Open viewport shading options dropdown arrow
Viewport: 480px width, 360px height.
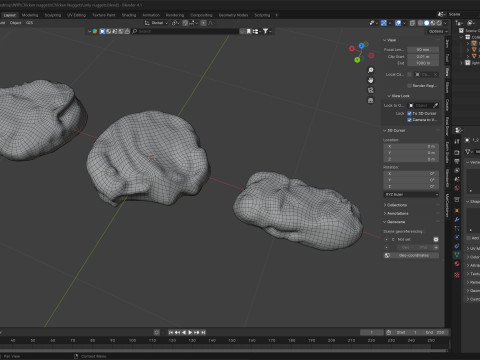pos(445,23)
